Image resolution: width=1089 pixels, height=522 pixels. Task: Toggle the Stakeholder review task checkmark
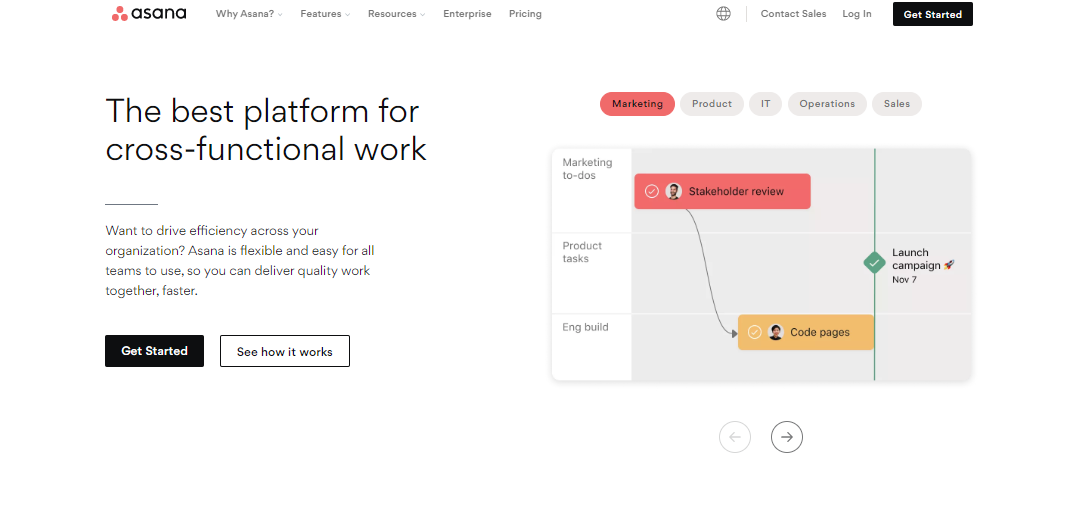pos(652,191)
